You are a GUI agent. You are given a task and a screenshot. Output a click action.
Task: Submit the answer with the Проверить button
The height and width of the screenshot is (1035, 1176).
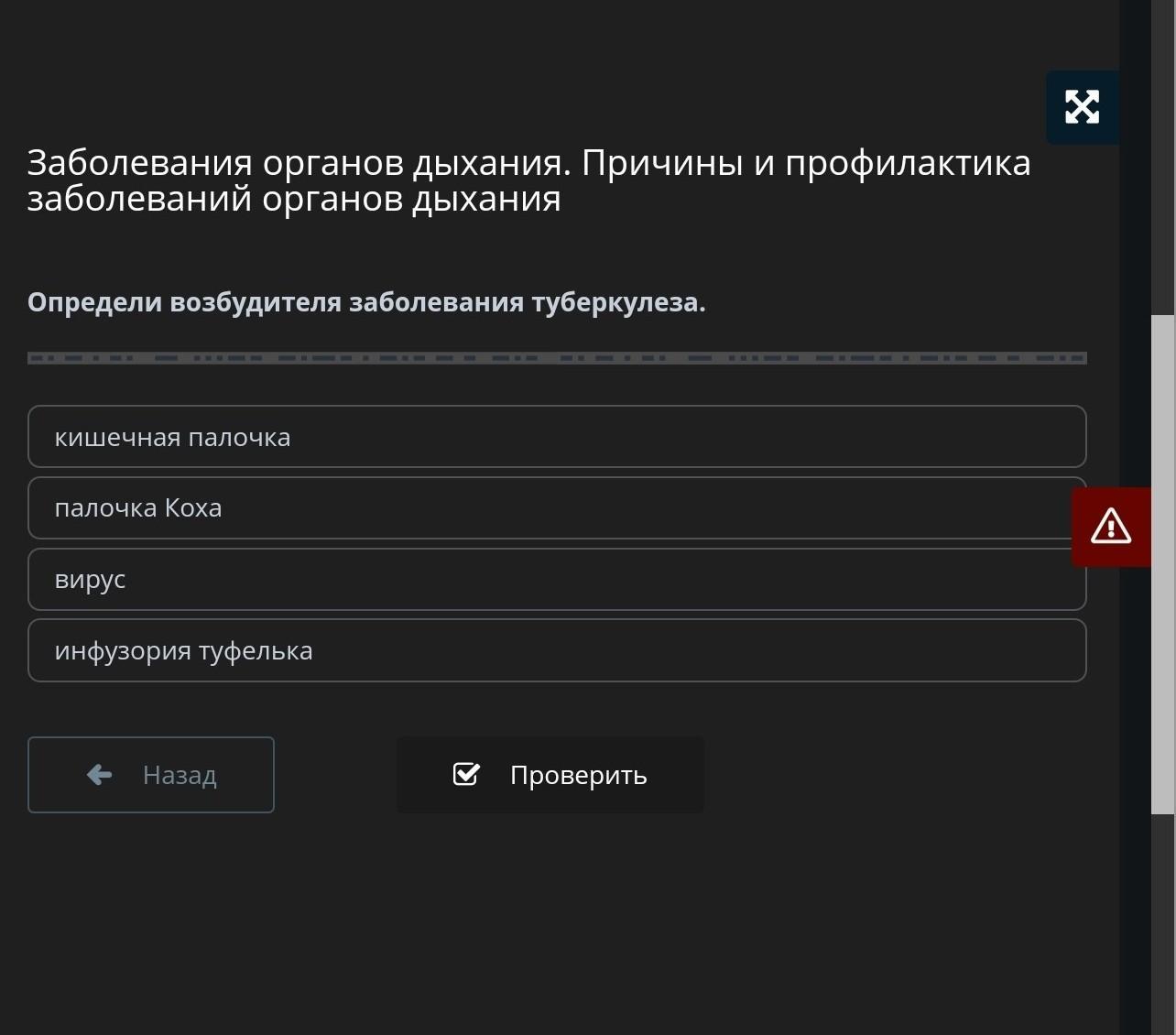[550, 775]
